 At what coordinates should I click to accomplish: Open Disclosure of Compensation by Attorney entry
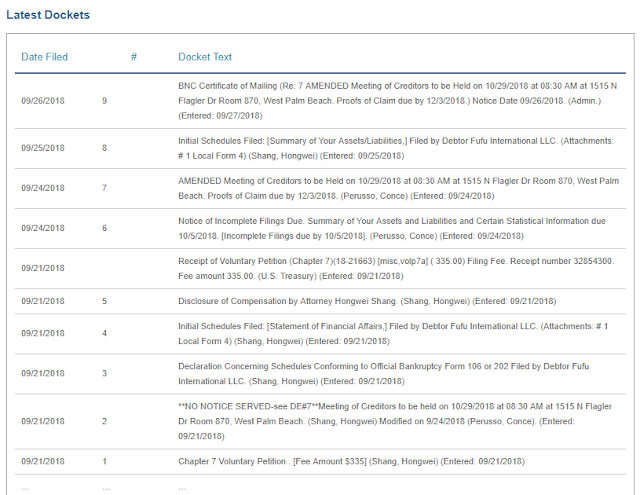(367, 300)
